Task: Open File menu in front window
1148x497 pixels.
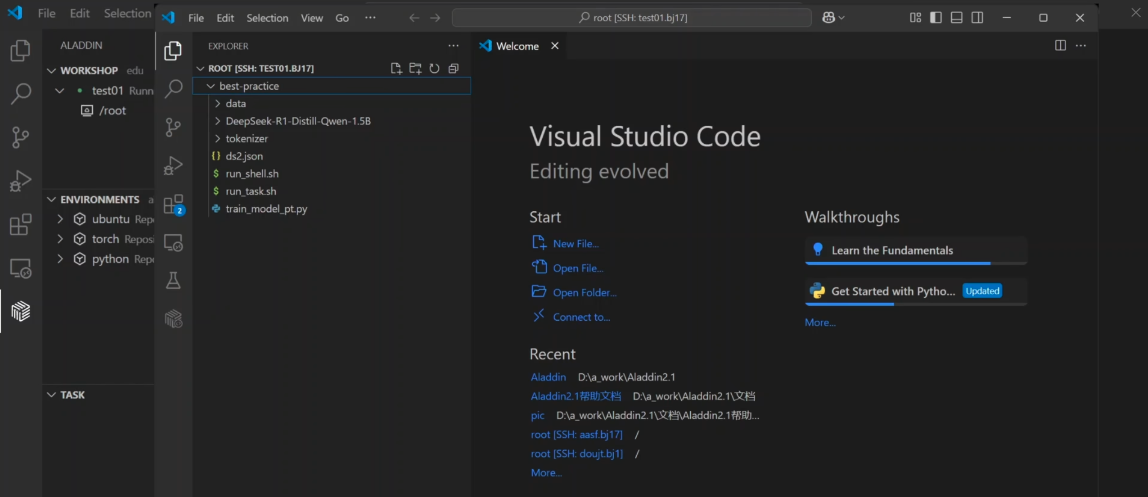Action: coord(196,18)
